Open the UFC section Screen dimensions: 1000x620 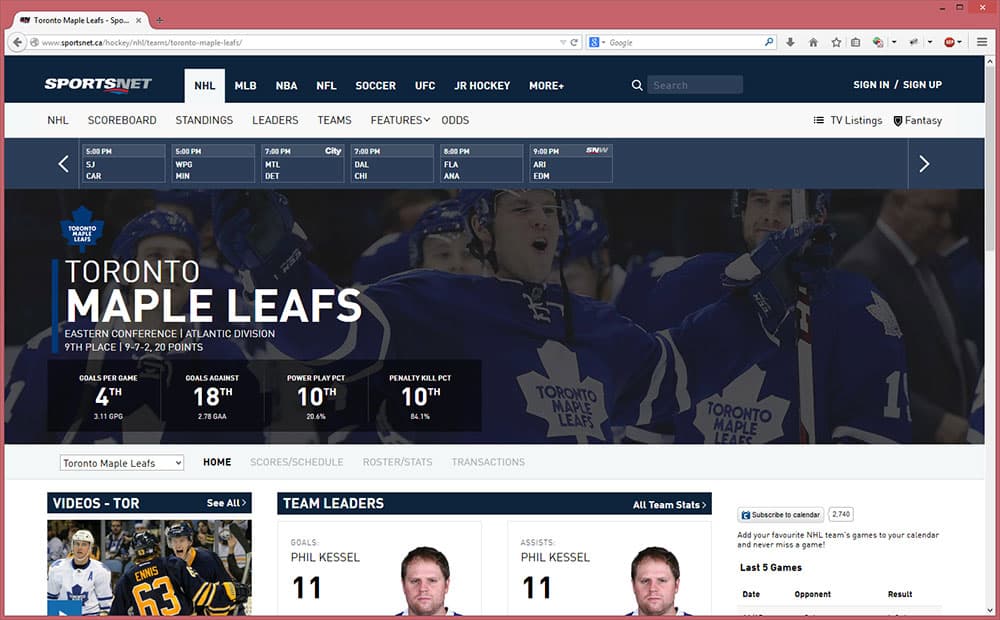[x=425, y=85]
